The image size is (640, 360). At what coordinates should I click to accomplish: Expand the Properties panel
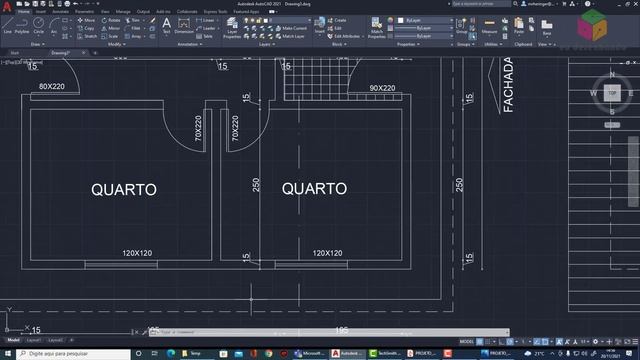click(408, 44)
